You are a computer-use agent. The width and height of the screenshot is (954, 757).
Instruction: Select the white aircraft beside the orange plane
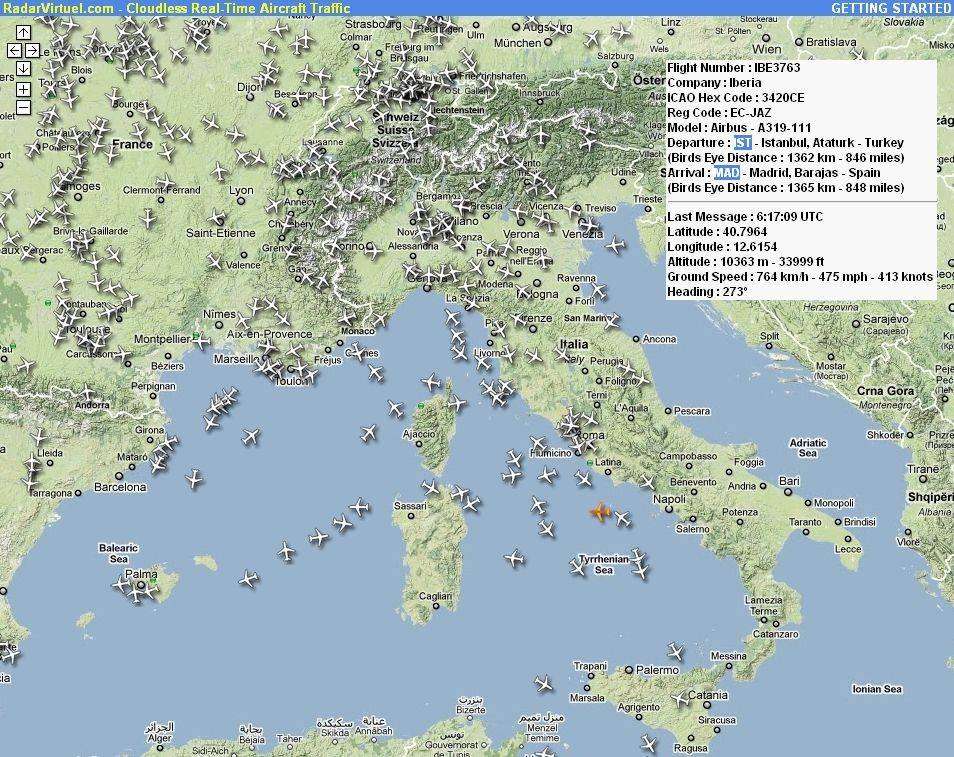coord(622,518)
